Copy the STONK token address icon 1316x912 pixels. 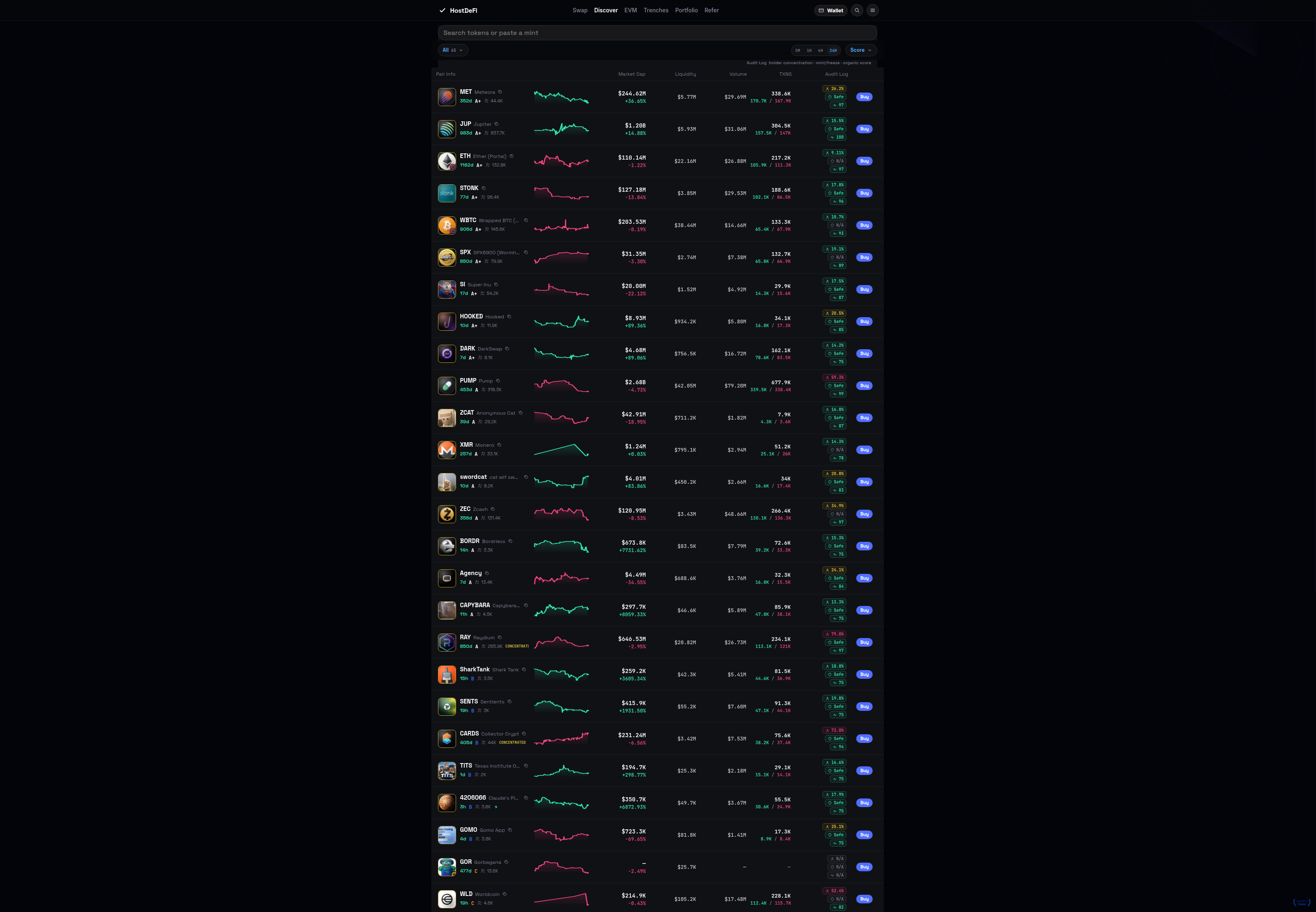click(484, 188)
